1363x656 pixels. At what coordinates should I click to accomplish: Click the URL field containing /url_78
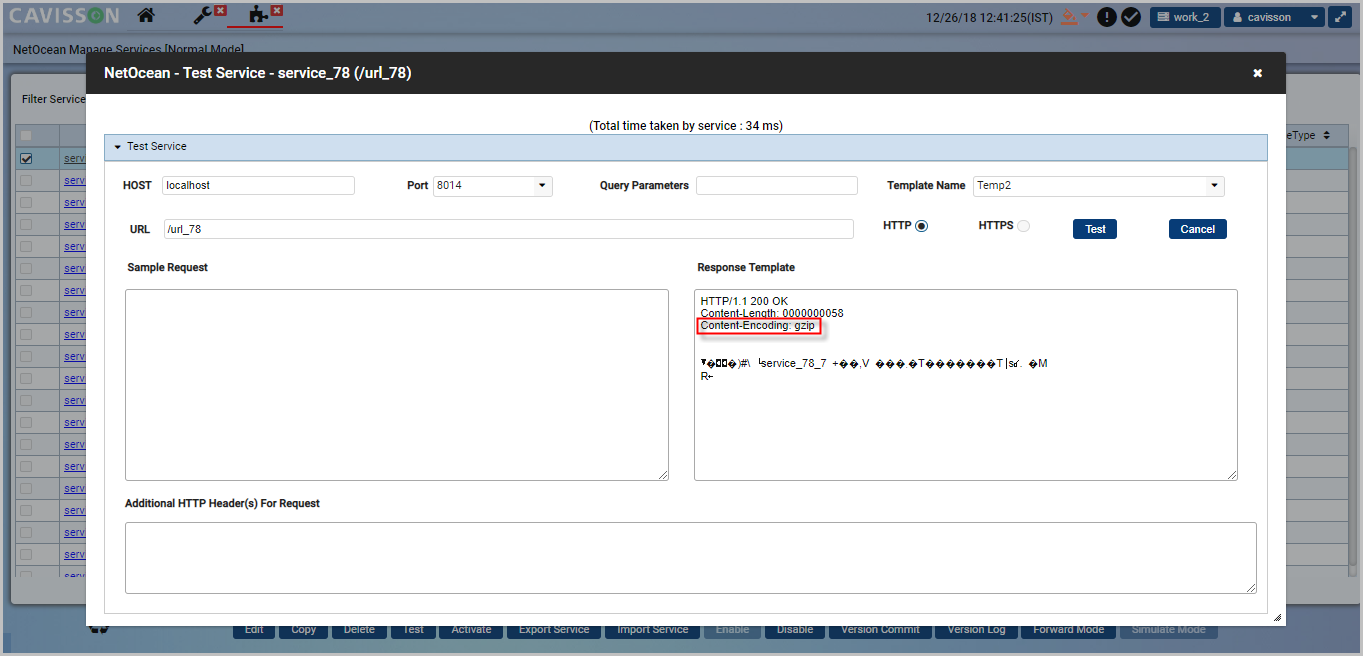pyautogui.click(x=508, y=229)
